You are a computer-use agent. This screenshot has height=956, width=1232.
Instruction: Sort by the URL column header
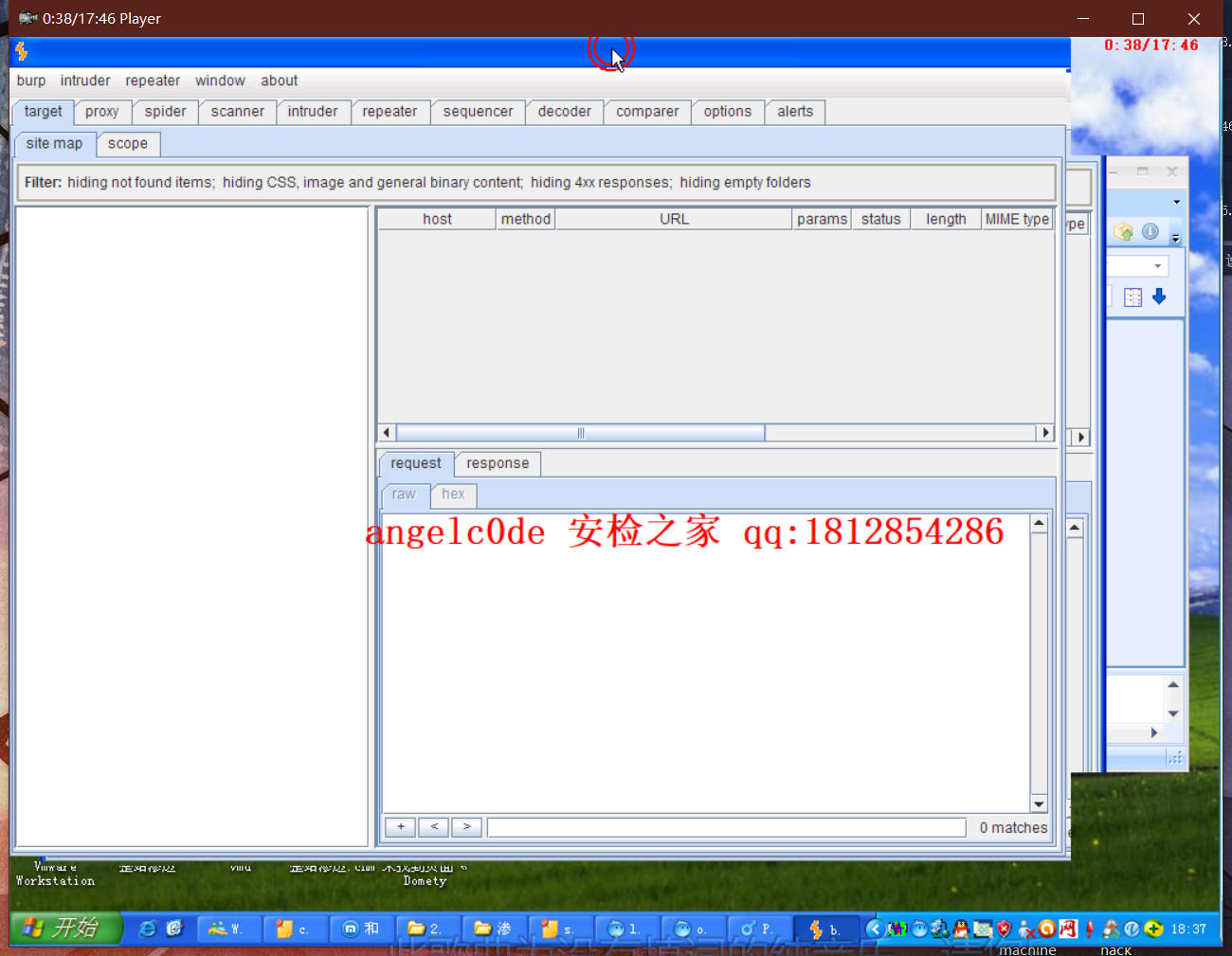[x=674, y=219]
